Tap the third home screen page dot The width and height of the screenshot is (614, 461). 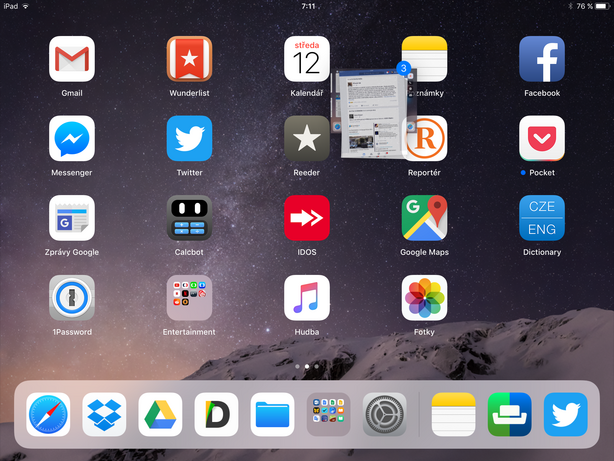tap(316, 367)
